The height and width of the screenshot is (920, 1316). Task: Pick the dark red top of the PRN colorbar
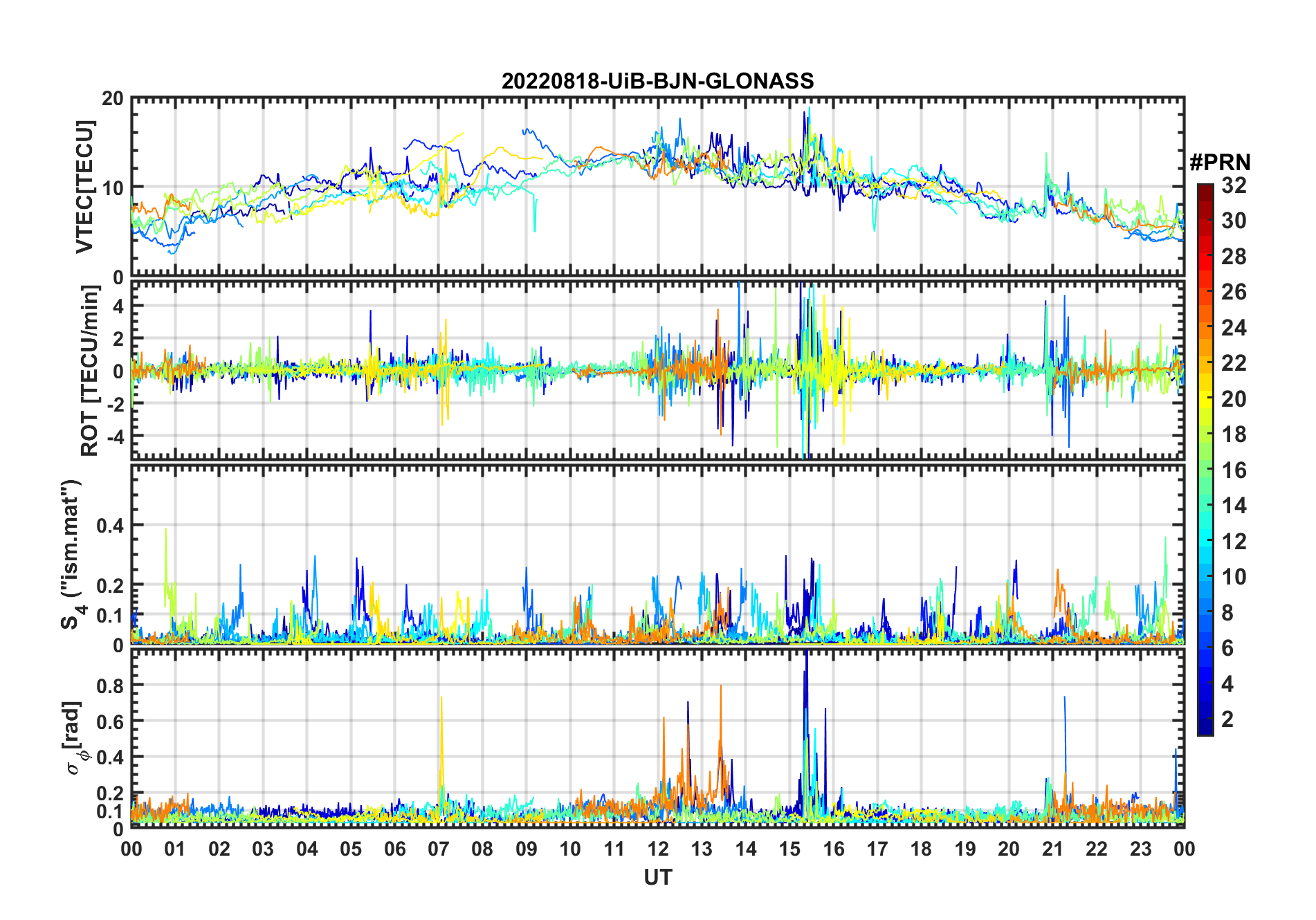coord(1205,189)
